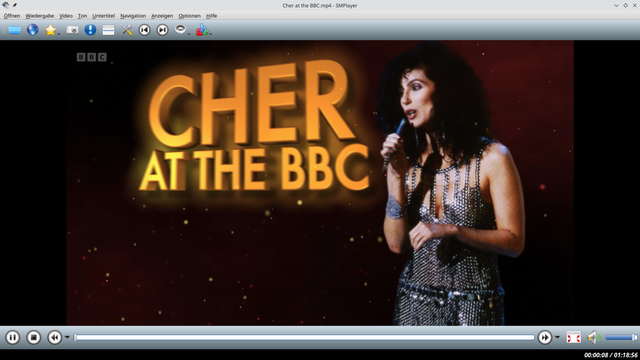This screenshot has height=360, width=640.
Task: Expand the forward options dropdown arrow
Action: coord(557,337)
